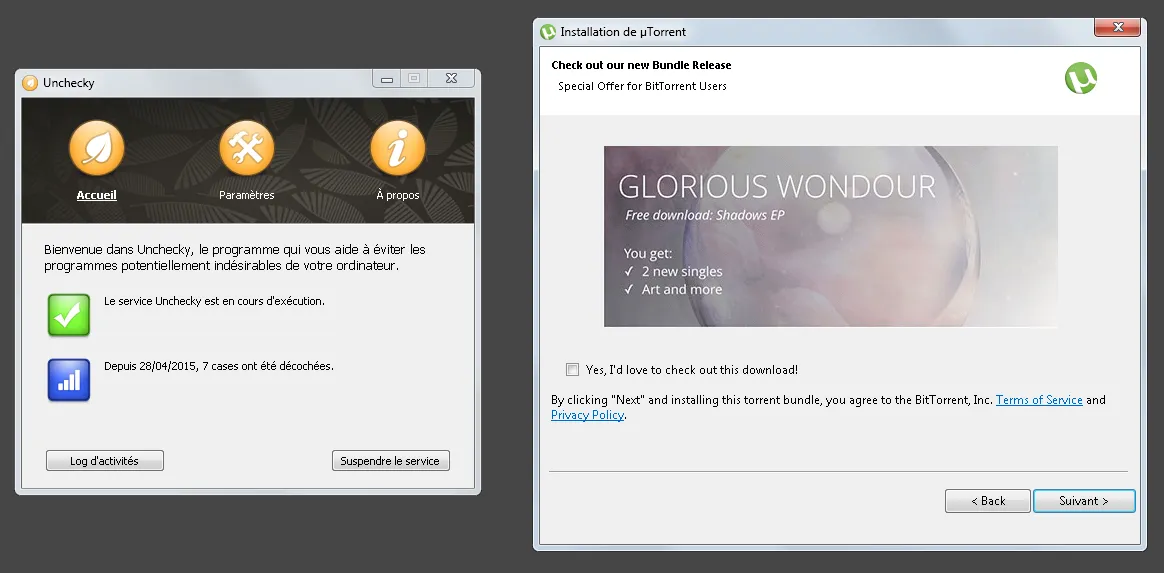
Task: Click the "Art and more" banner line
Action: 681,289
